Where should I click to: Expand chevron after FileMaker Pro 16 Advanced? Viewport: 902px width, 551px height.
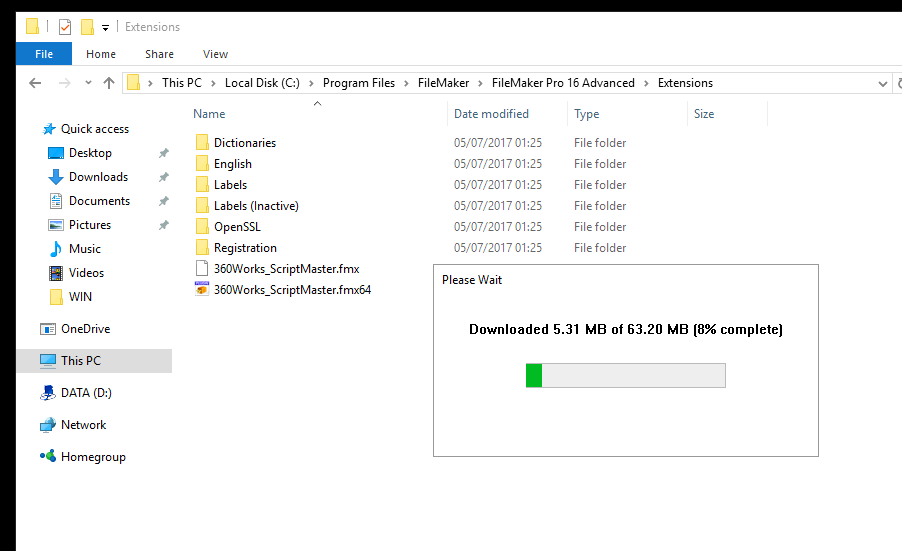pyautogui.click(x=646, y=83)
